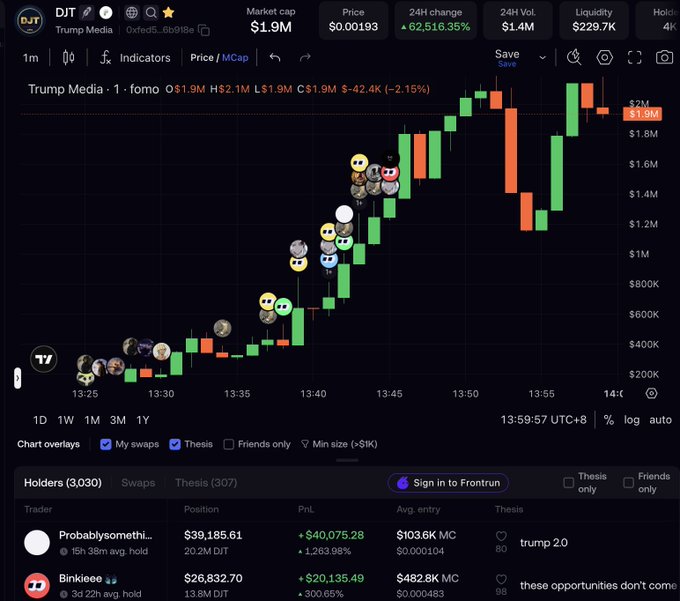Click the Save layout button
The width and height of the screenshot is (680, 601).
(x=507, y=58)
